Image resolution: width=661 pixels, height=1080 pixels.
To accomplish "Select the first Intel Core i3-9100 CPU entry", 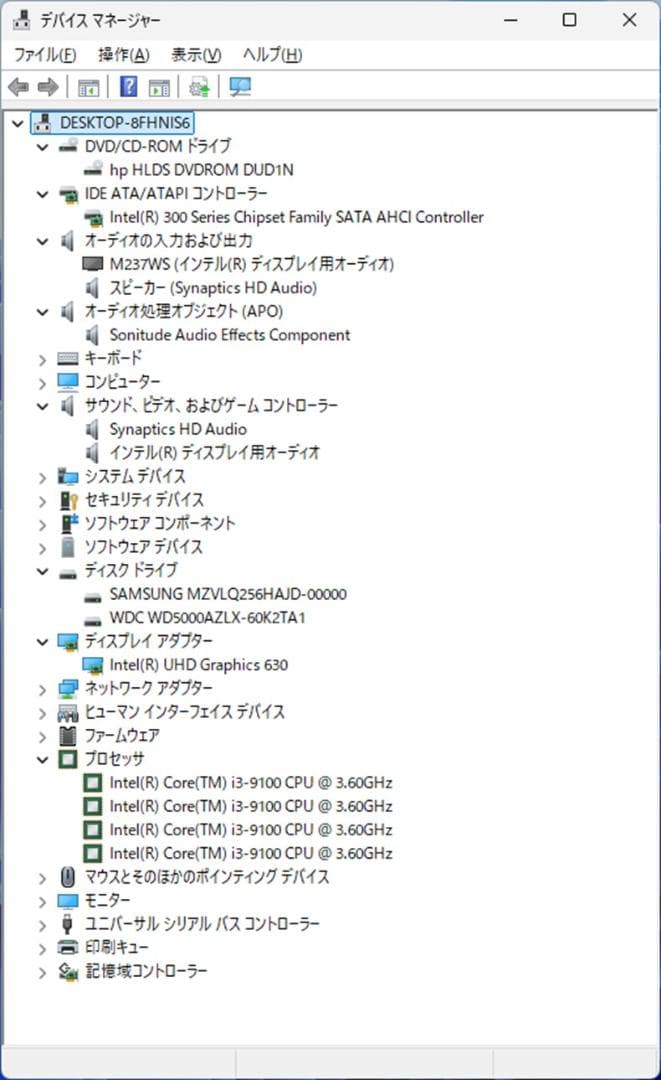I will coord(251,782).
